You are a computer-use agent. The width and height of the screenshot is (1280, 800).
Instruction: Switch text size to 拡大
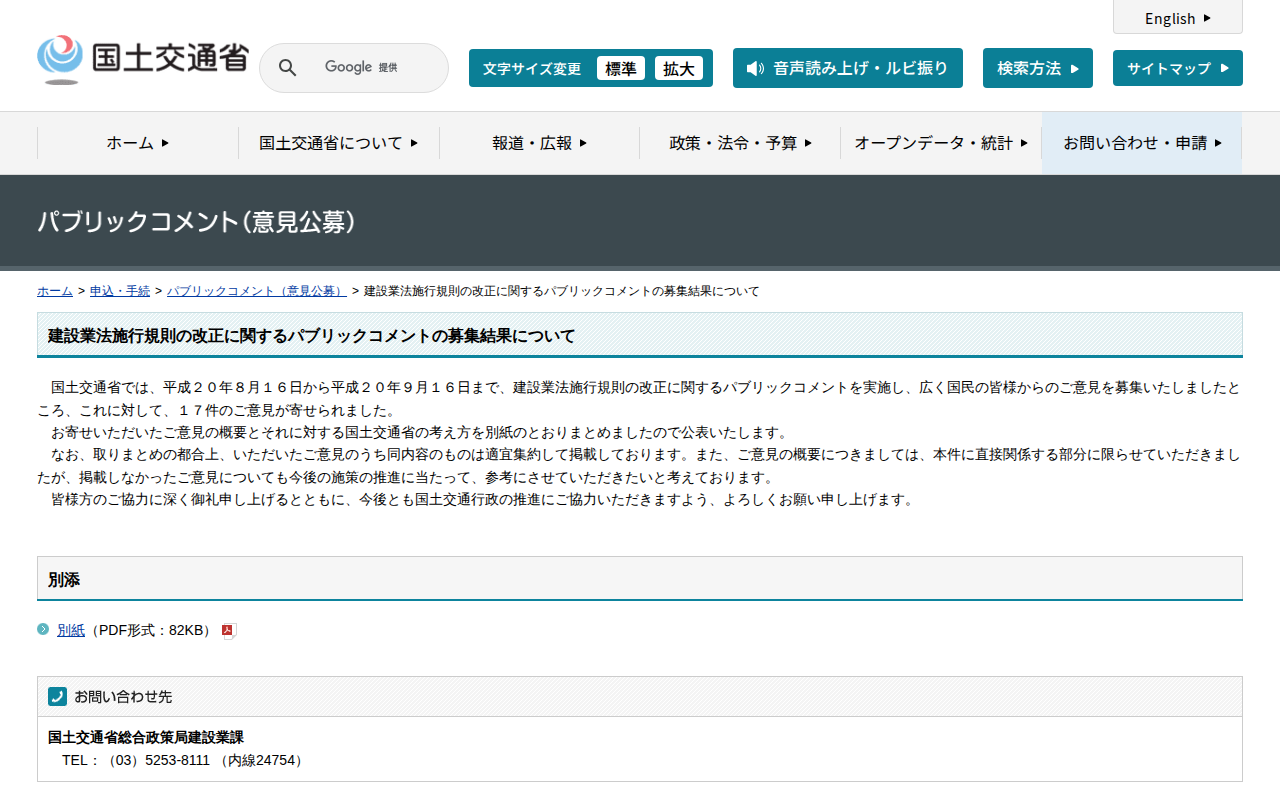tap(679, 68)
